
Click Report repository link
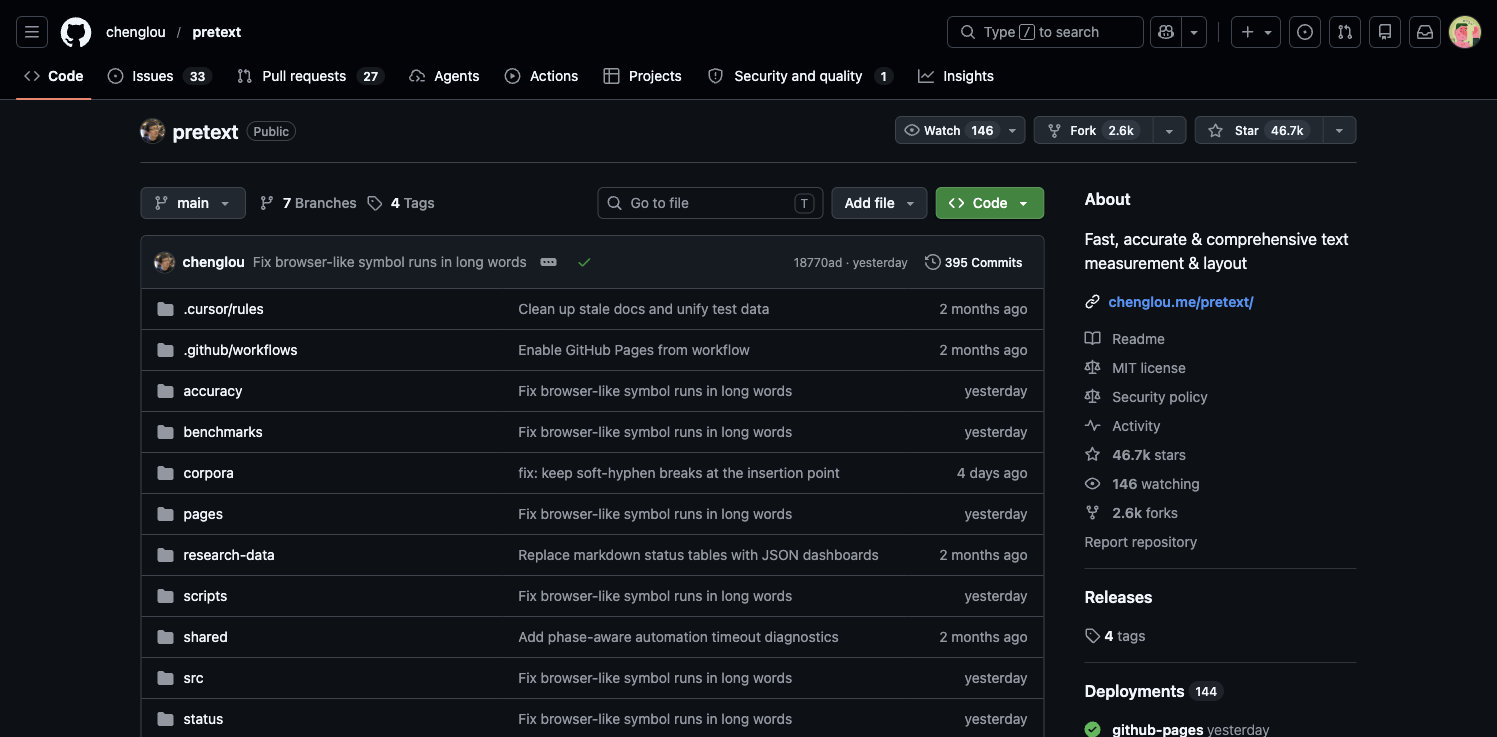coord(1141,542)
